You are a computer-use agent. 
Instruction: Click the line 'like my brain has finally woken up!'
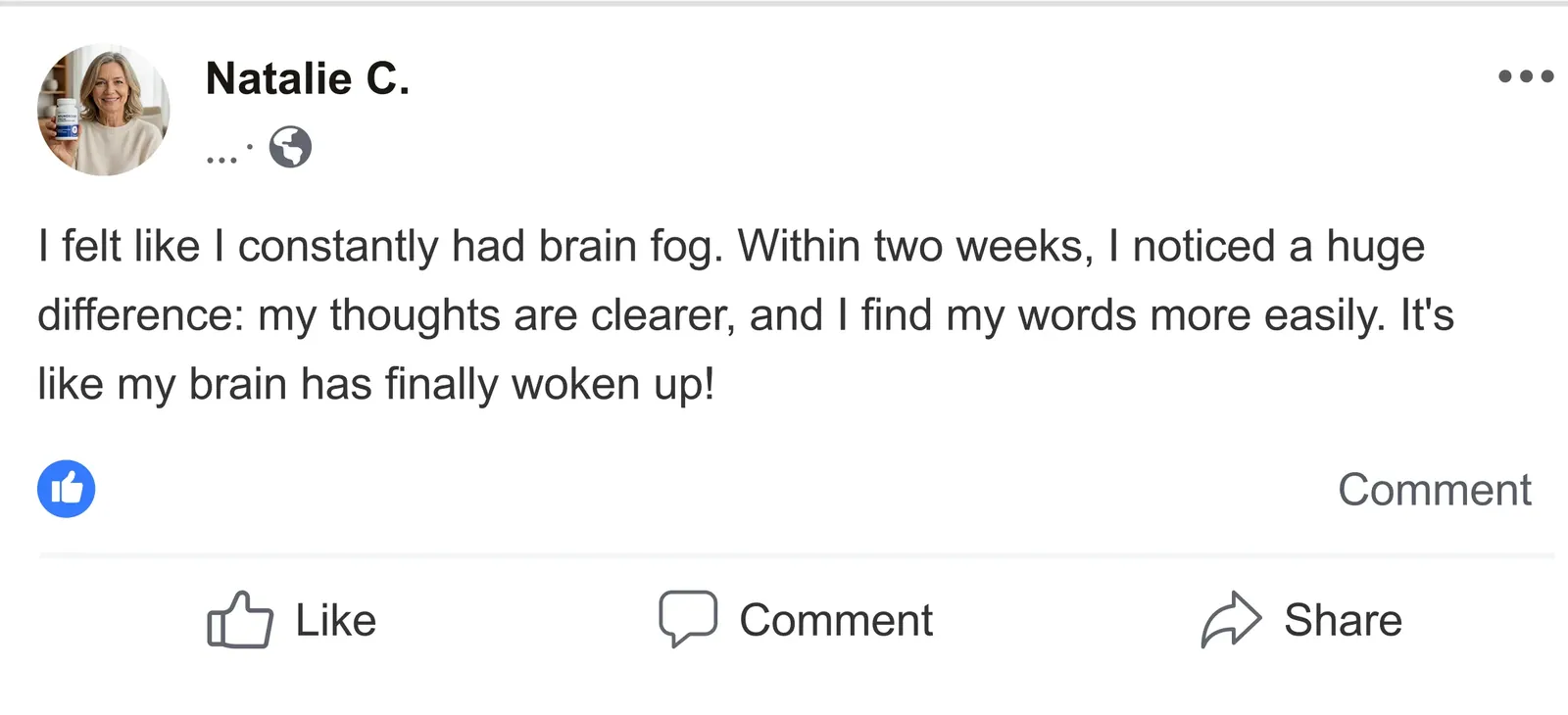(x=376, y=384)
